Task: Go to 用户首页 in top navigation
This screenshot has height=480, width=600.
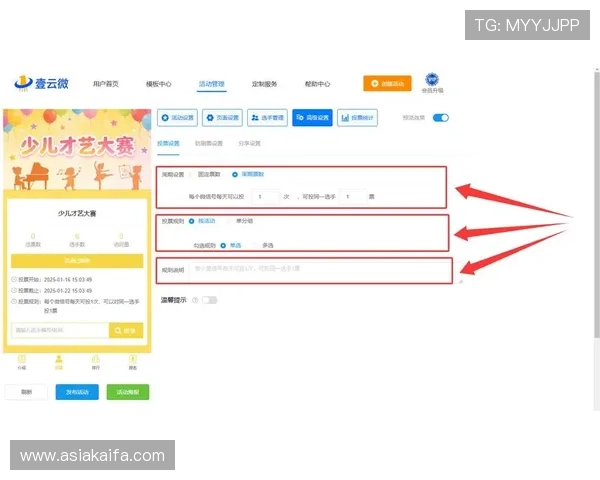Action: [x=106, y=84]
